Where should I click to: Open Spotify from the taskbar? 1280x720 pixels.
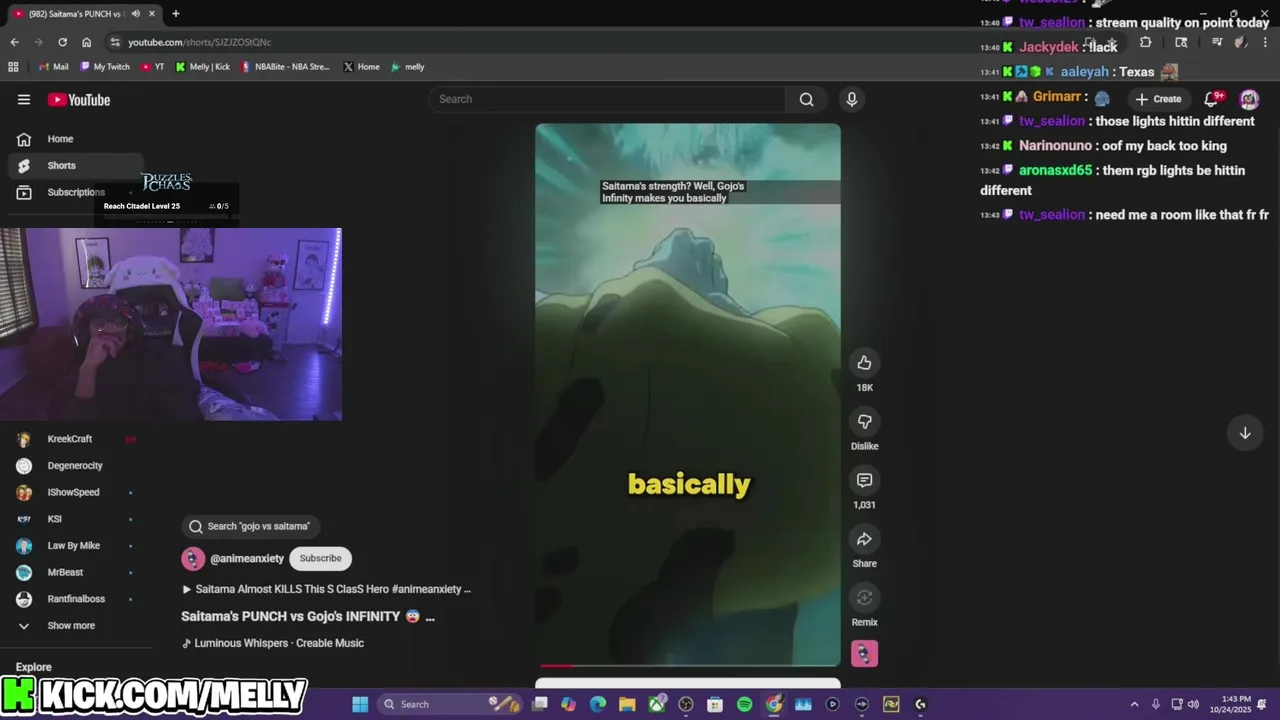[744, 704]
